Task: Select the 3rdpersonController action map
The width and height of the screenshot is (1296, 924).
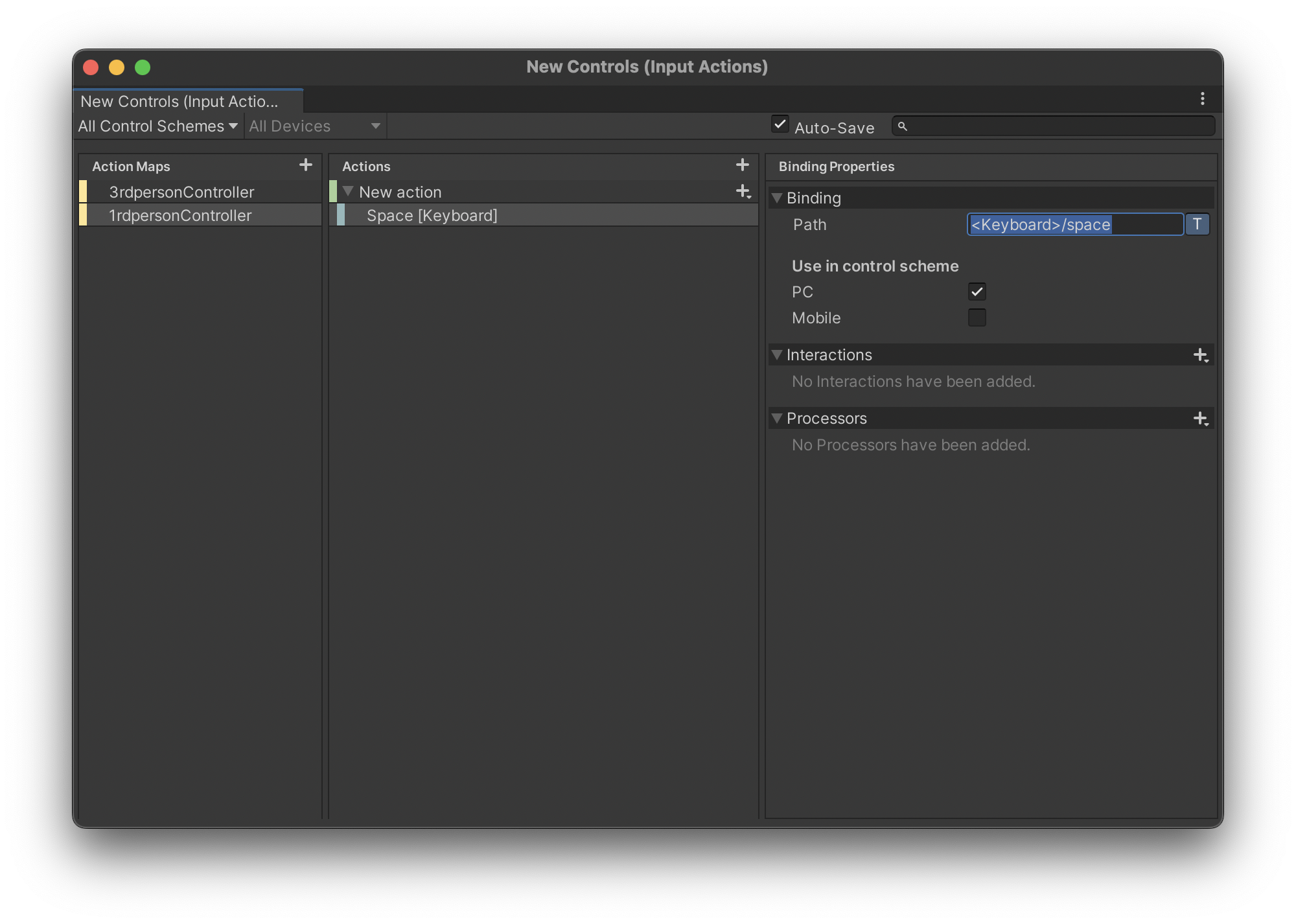Action: (x=181, y=192)
